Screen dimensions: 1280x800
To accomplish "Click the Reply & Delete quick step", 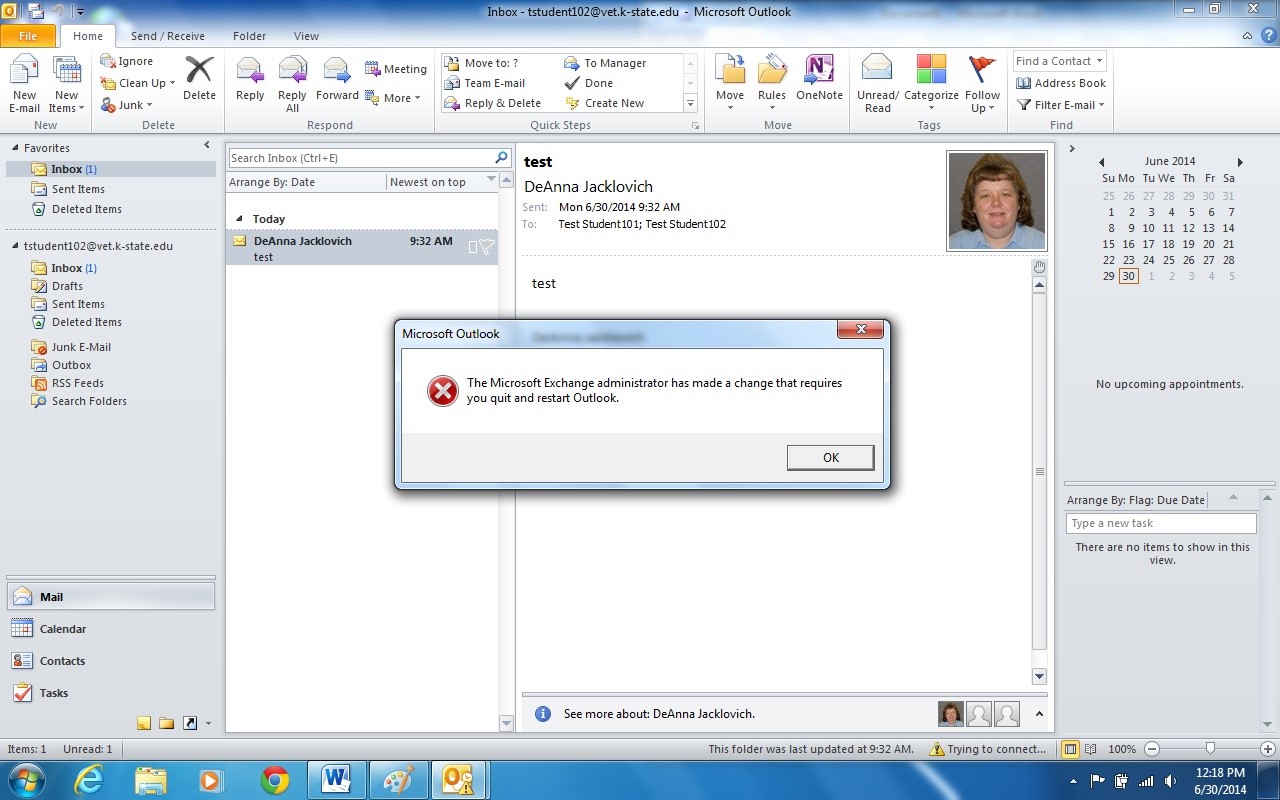I will pyautogui.click(x=494, y=103).
